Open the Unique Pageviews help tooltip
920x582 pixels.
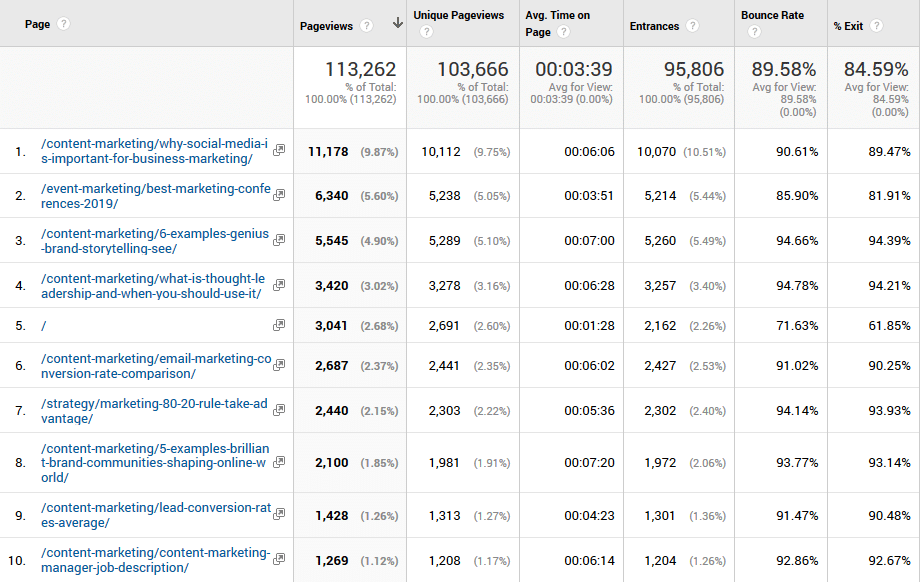tap(425, 31)
